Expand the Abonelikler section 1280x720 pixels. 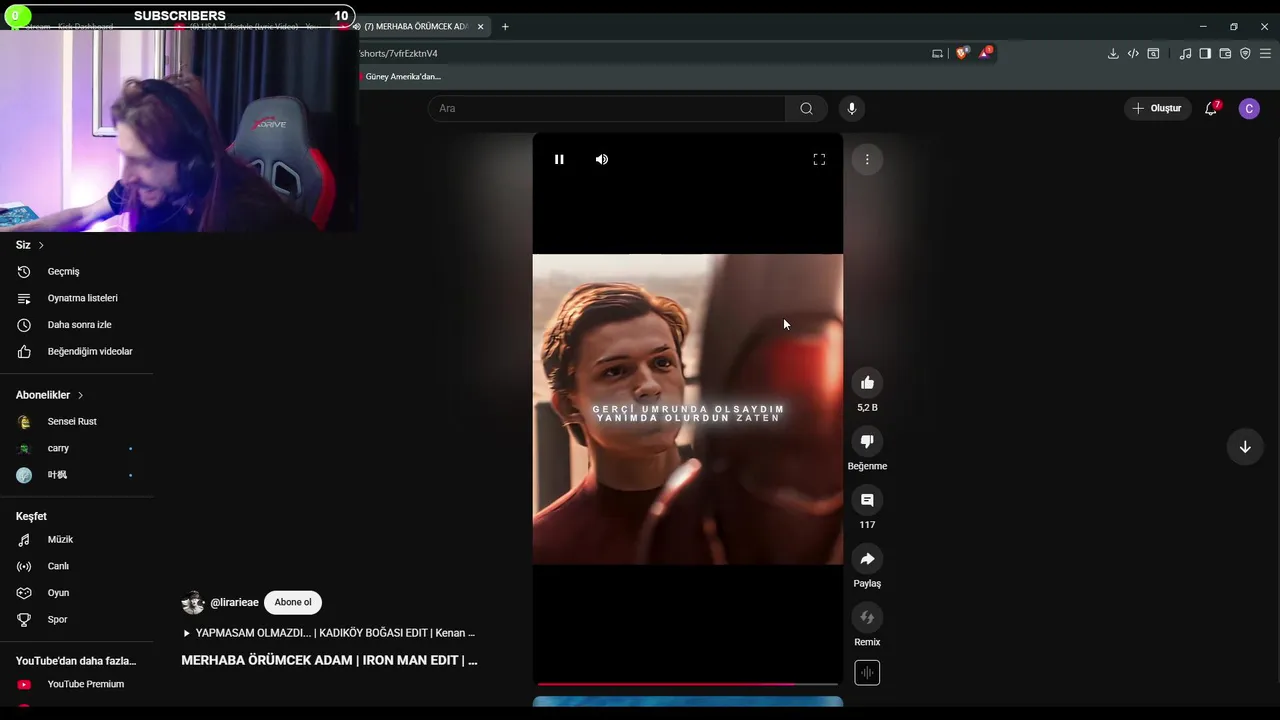tap(50, 395)
